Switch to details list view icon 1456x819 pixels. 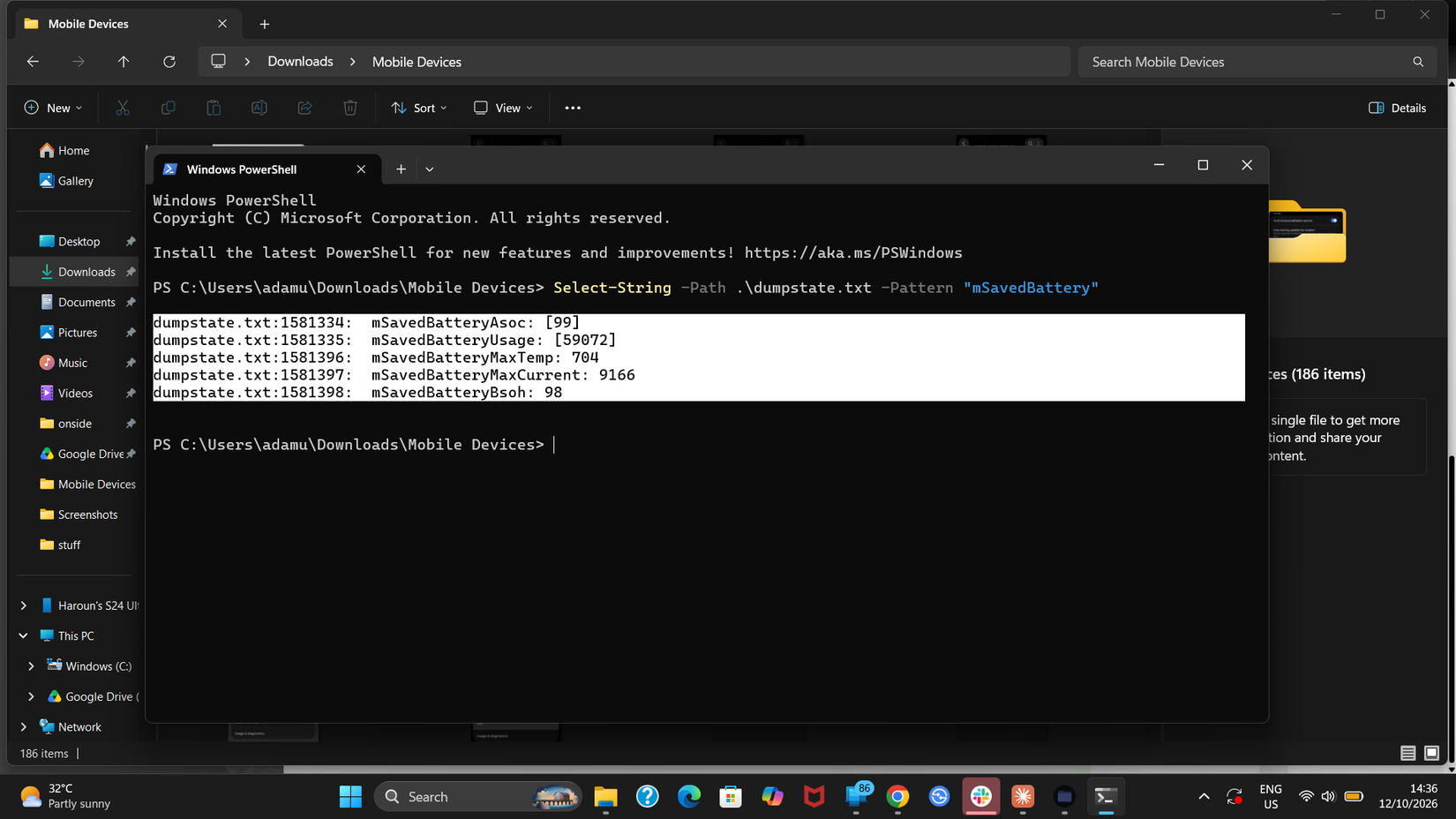point(1407,753)
